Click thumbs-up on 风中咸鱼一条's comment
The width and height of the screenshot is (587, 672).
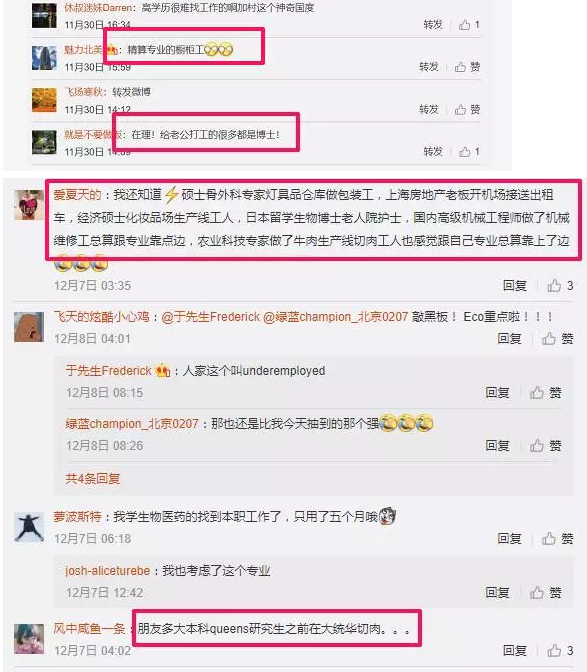coord(560,651)
